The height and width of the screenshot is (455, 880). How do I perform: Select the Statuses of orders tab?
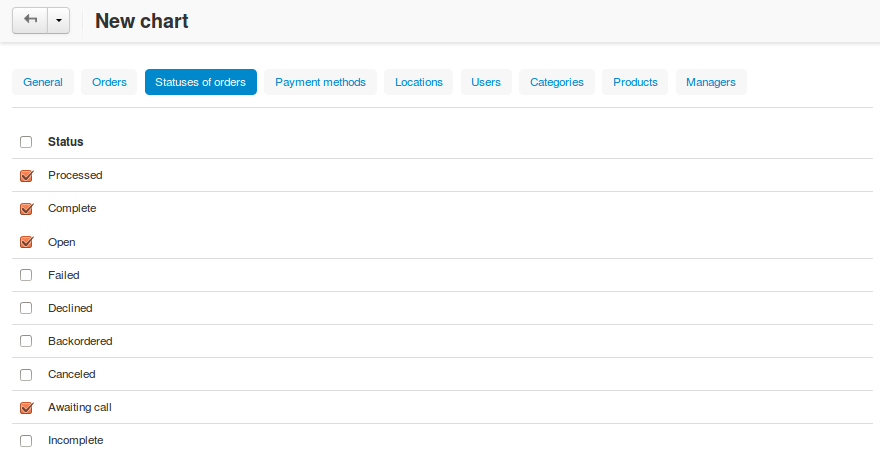click(200, 82)
